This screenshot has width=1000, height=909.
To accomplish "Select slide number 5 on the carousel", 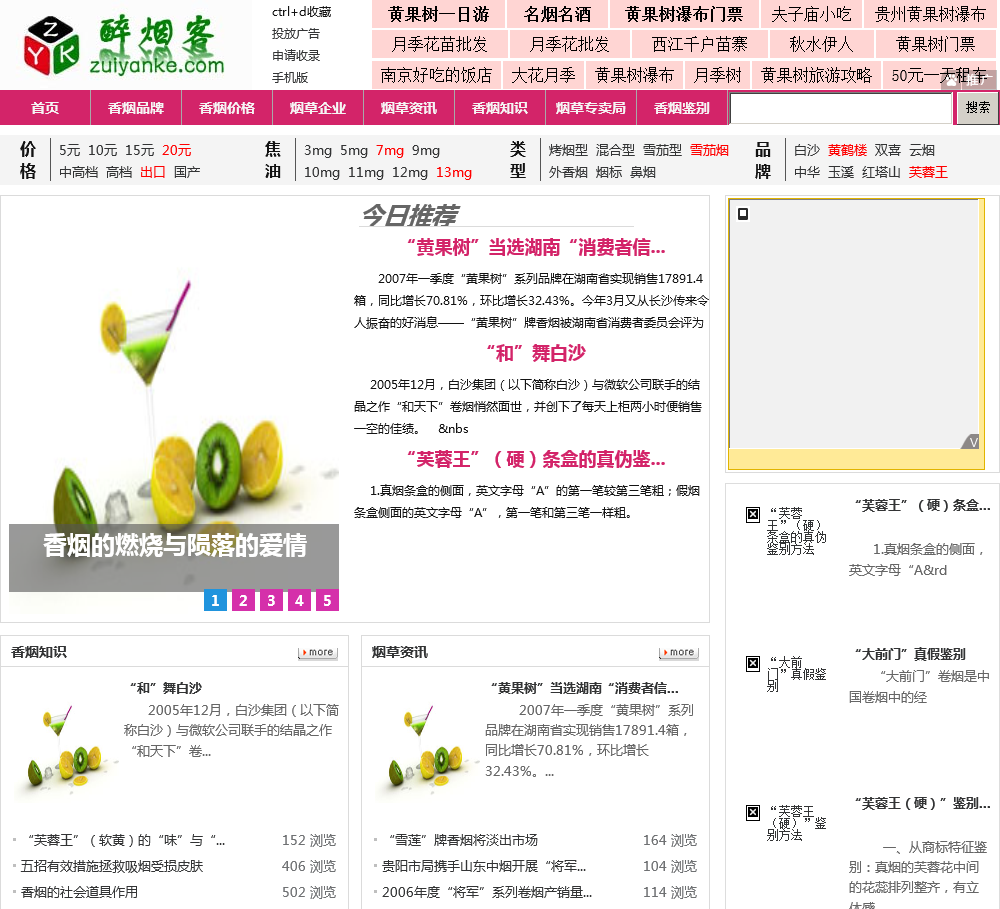I will (328, 600).
